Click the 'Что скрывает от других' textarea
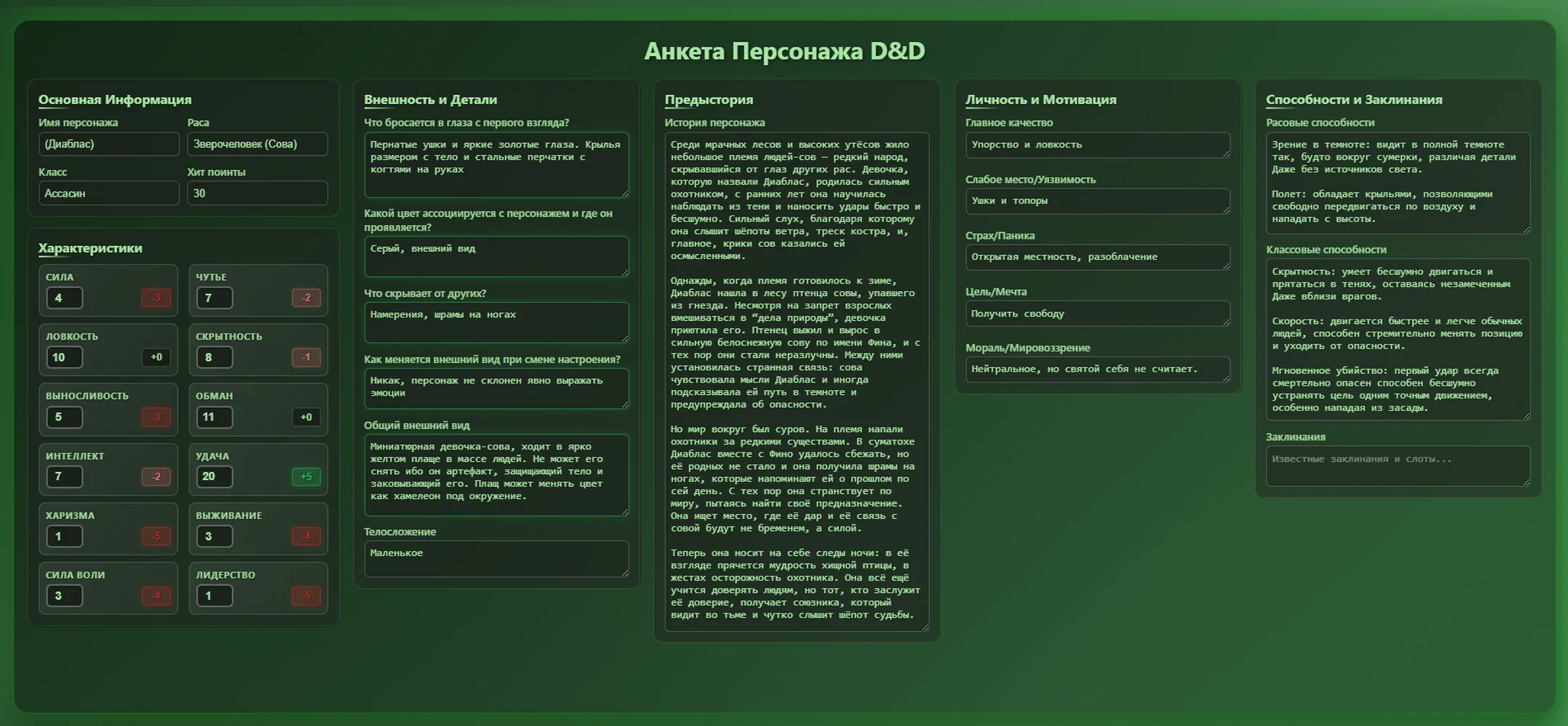This screenshot has height=726, width=1568. [x=497, y=322]
